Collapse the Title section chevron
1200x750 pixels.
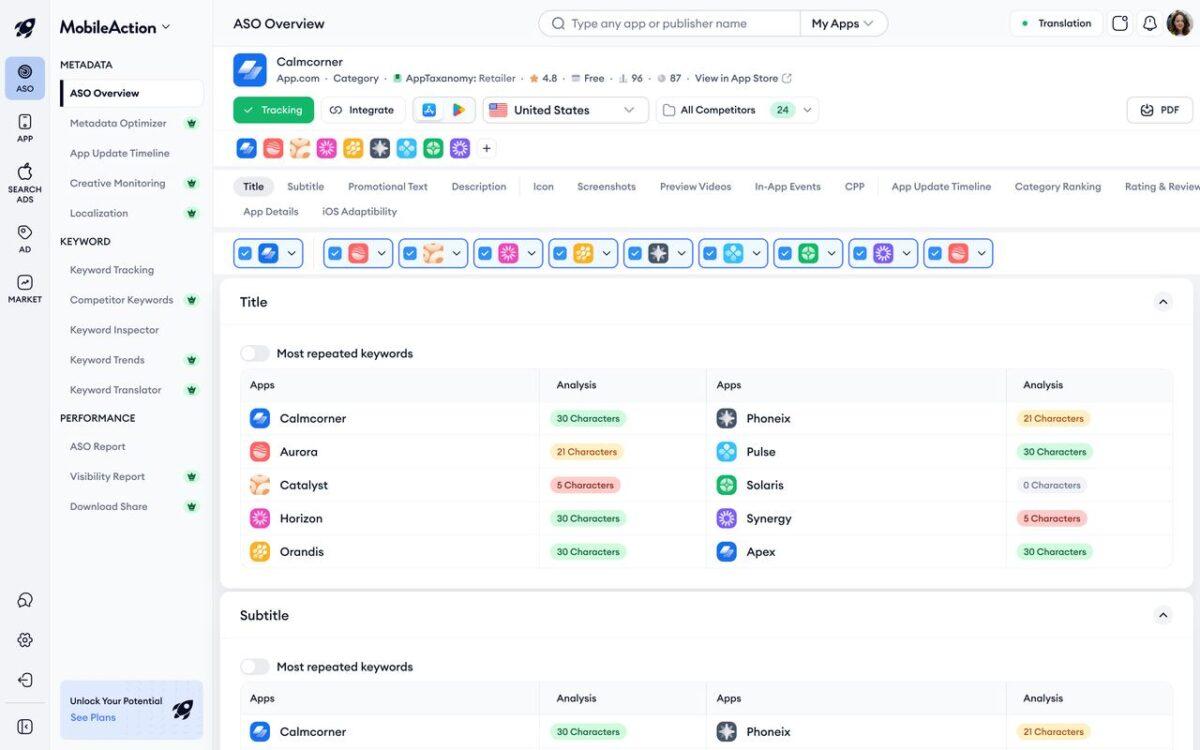coord(1162,302)
